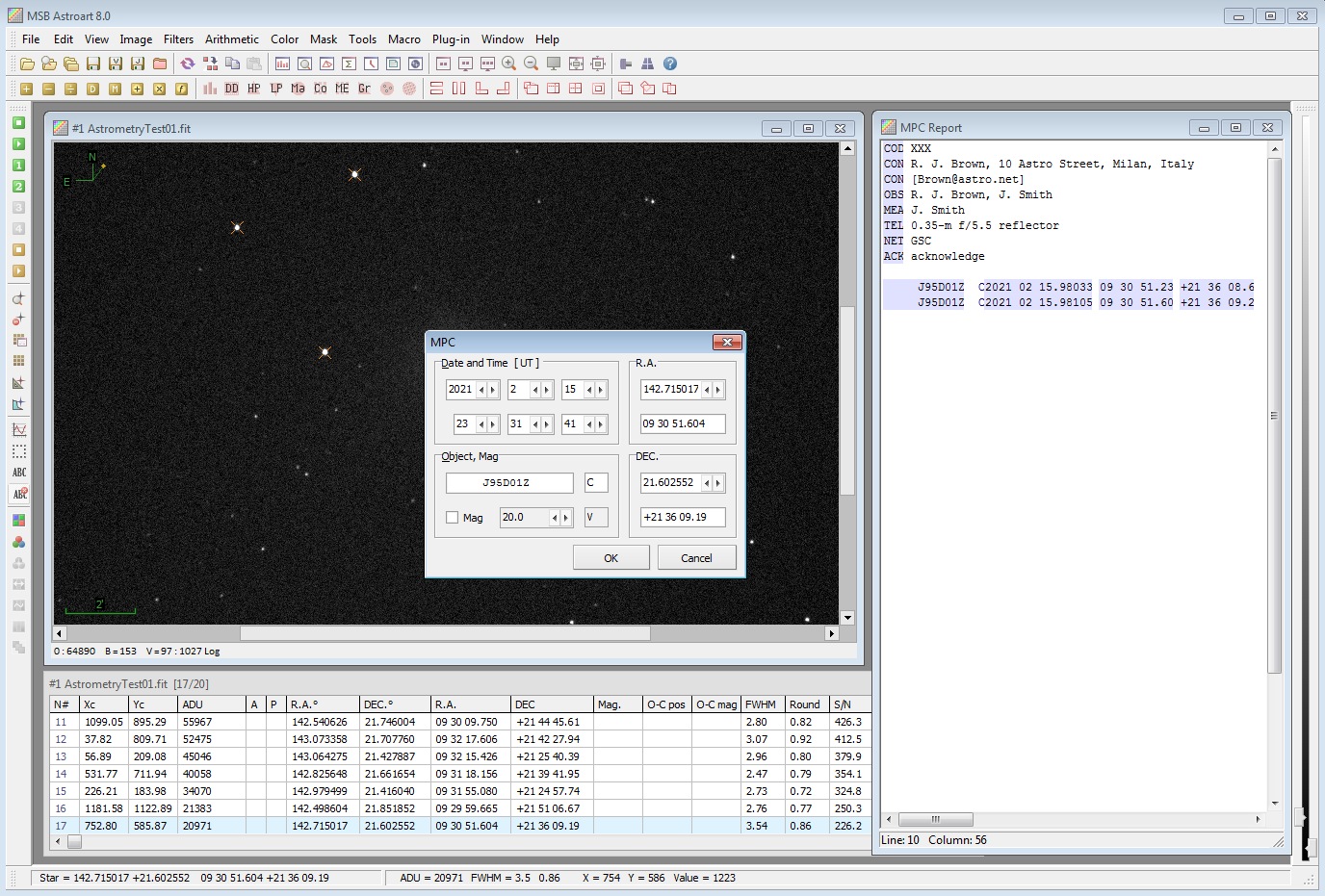This screenshot has height=896, width=1325.
Task: Click the binoculars icon in toolbar
Action: point(647,64)
